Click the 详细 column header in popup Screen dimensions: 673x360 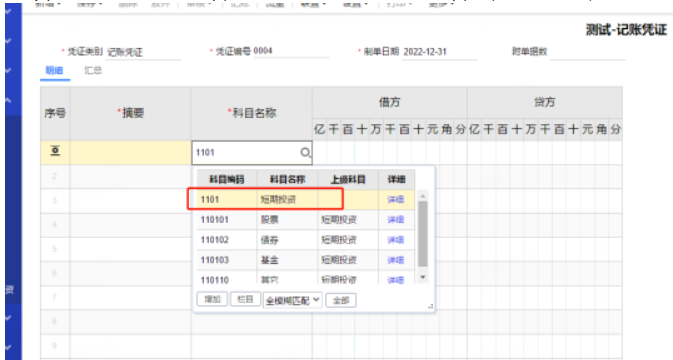tap(396, 179)
